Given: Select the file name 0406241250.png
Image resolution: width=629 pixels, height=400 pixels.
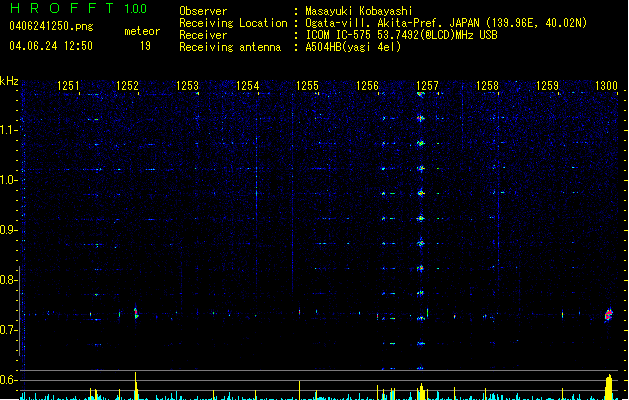Looking at the screenshot, I should pos(51,26).
